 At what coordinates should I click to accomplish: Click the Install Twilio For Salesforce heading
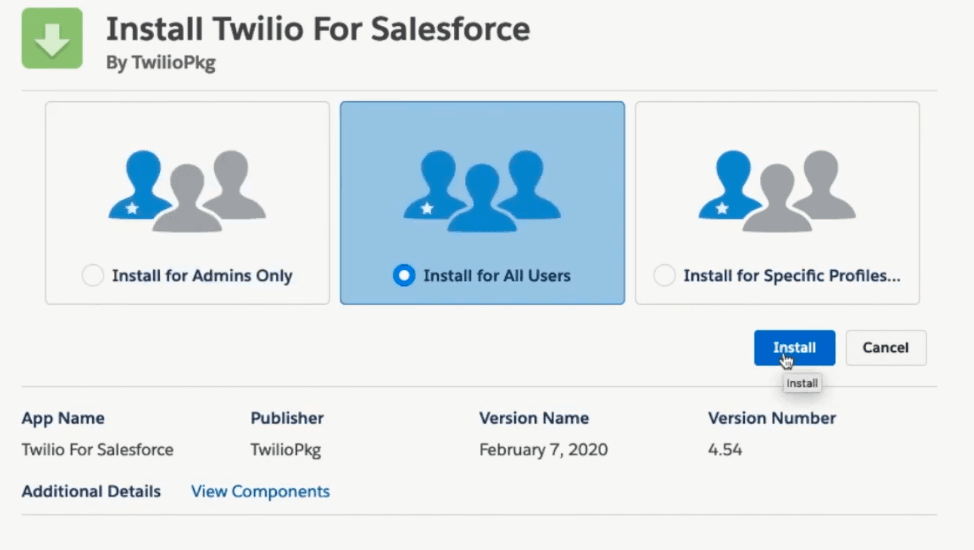318,28
